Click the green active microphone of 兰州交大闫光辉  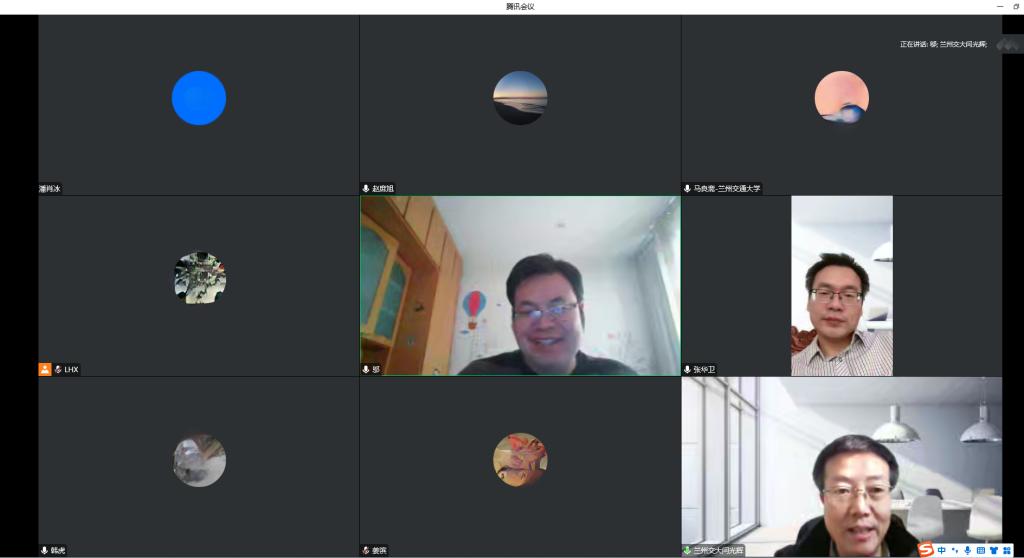click(687, 550)
